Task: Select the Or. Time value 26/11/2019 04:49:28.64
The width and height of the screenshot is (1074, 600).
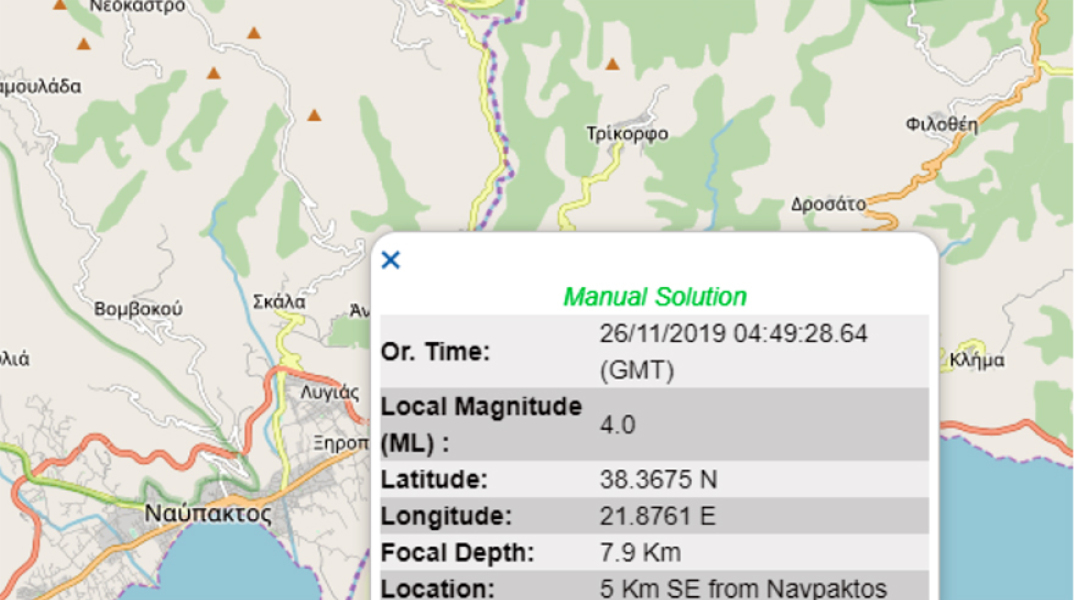Action: pos(733,334)
